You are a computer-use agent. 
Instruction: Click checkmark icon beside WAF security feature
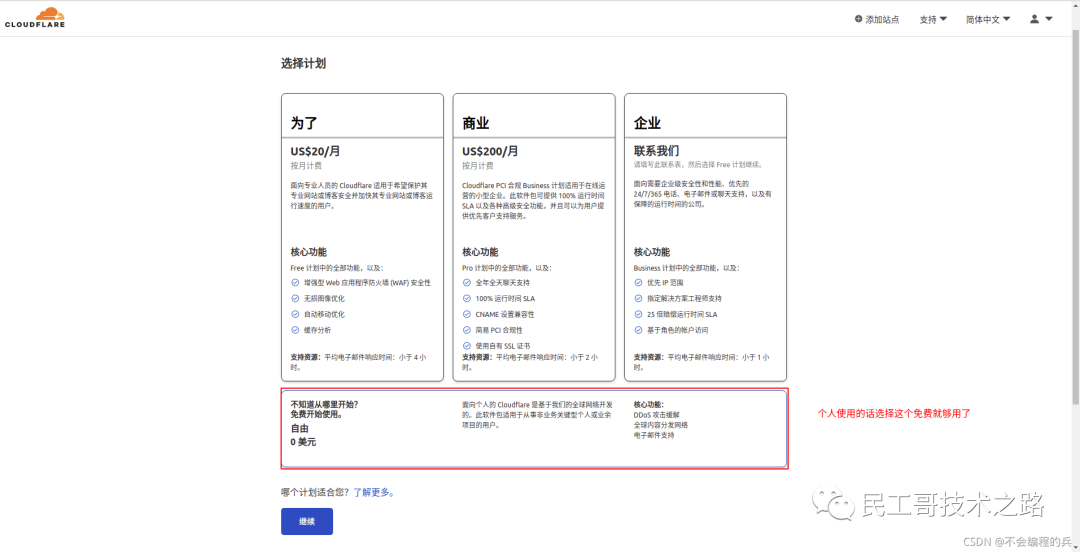pyautogui.click(x=295, y=283)
